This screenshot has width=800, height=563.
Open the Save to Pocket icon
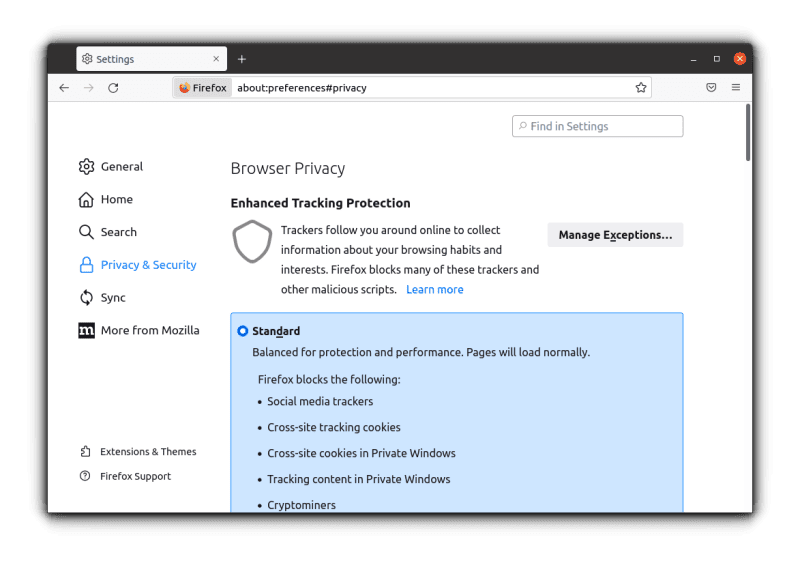click(711, 88)
